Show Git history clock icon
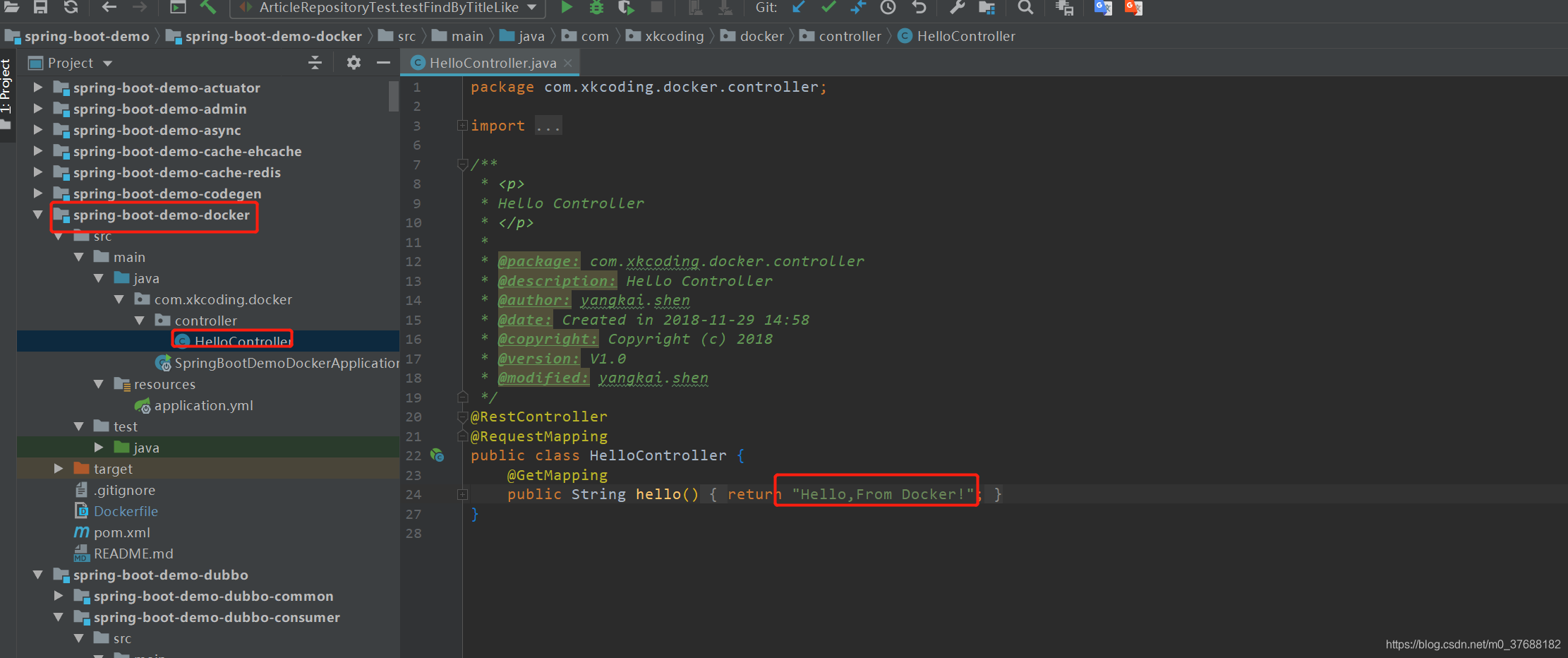The width and height of the screenshot is (1568, 658). (x=888, y=7)
